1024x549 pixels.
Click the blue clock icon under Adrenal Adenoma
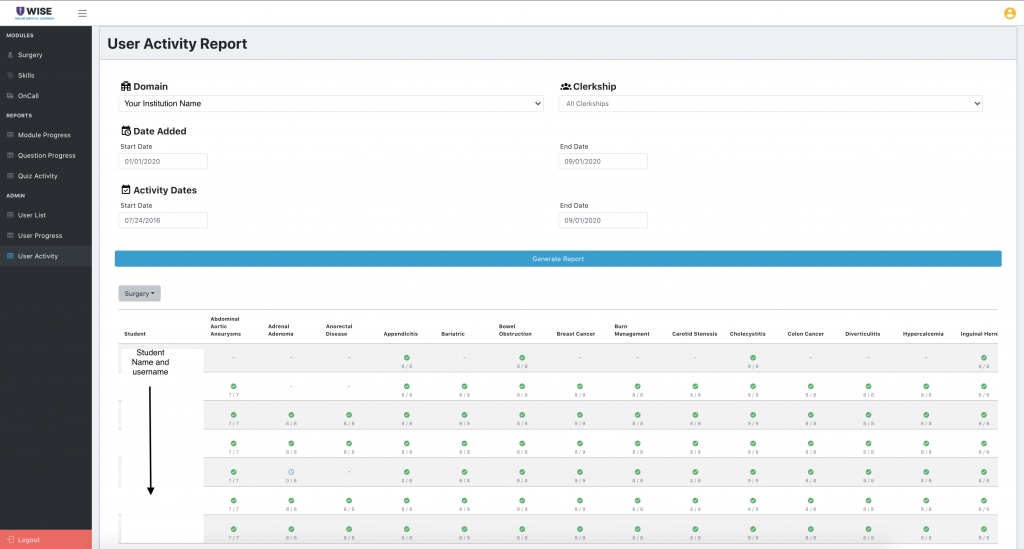(x=291, y=472)
